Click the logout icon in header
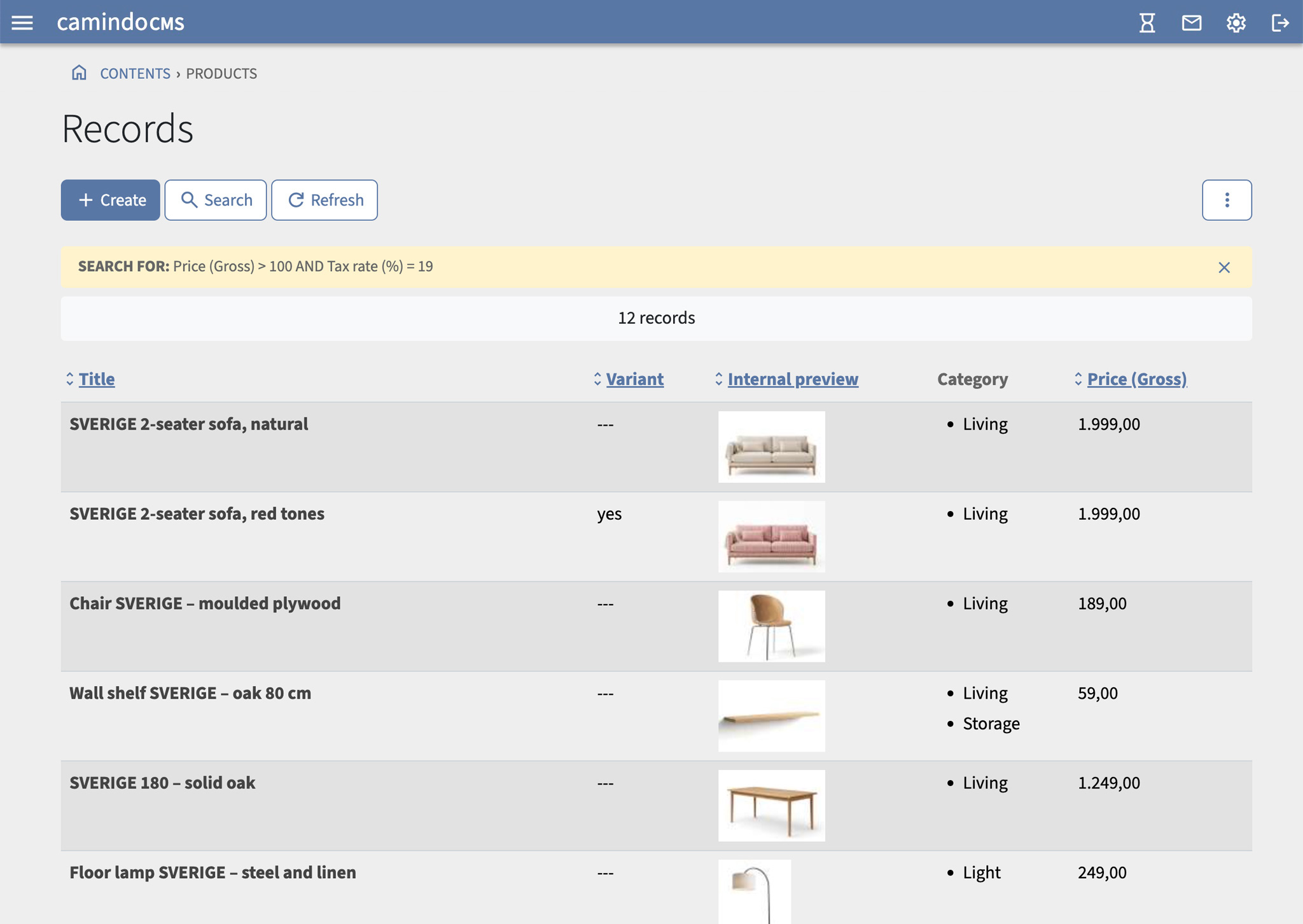Viewport: 1303px width, 924px height. 1280,23
